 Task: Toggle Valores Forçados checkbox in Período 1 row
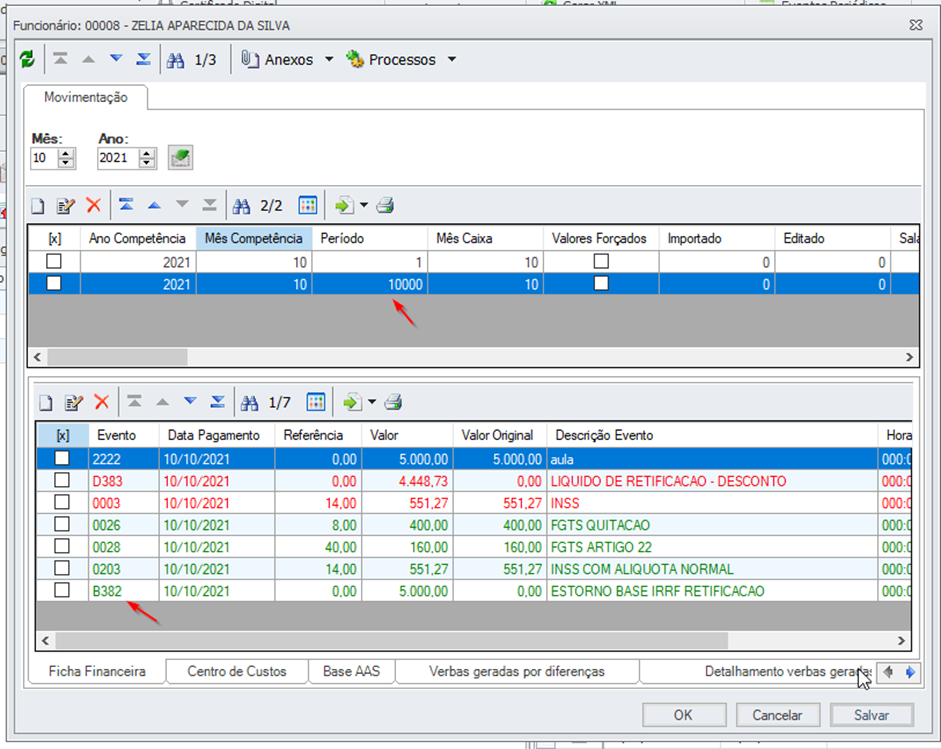click(601, 262)
